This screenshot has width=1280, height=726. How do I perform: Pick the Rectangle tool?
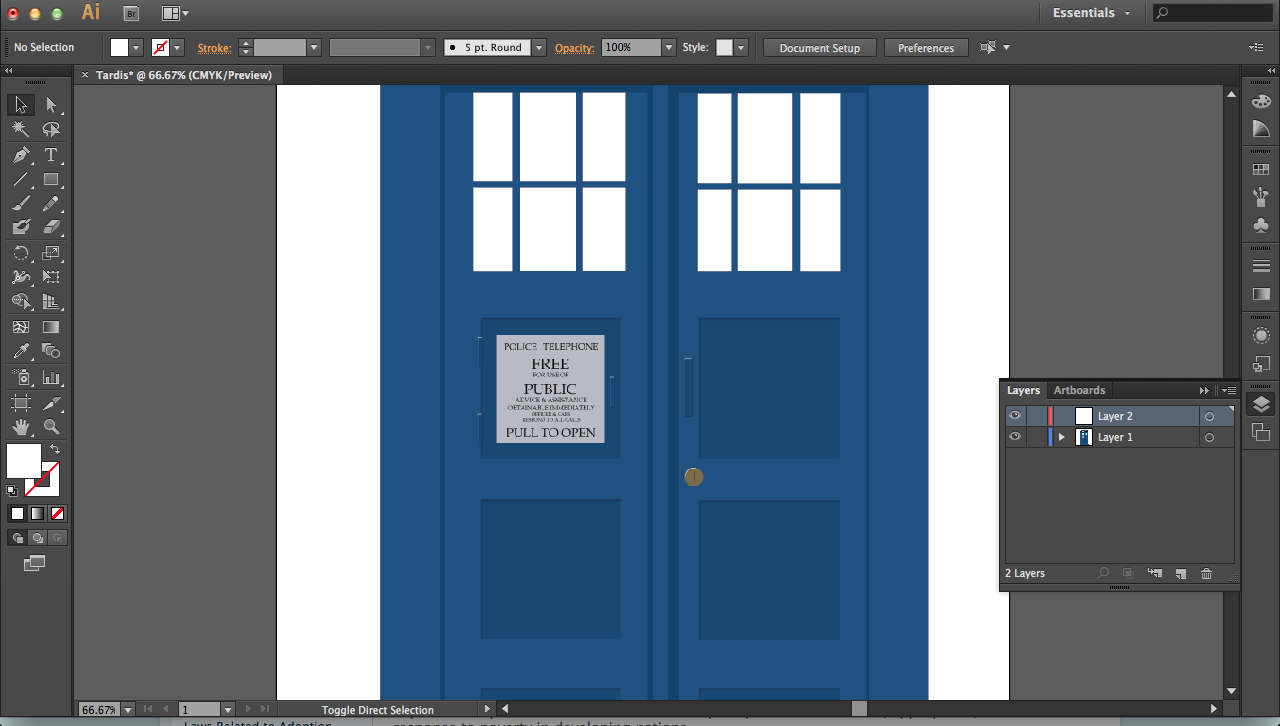tap(51, 180)
